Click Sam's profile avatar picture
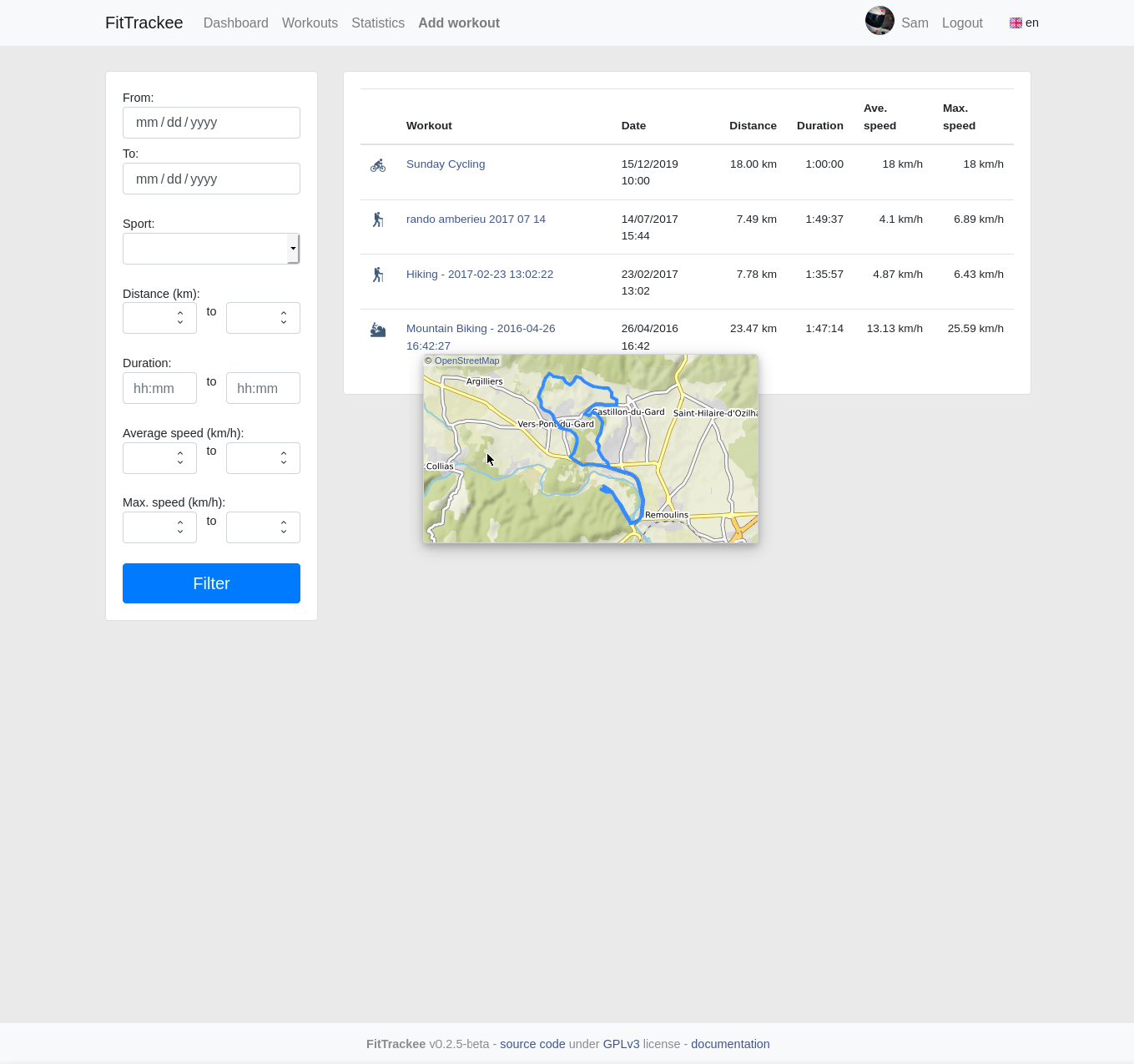This screenshot has height=1064, width=1134. [879, 22]
